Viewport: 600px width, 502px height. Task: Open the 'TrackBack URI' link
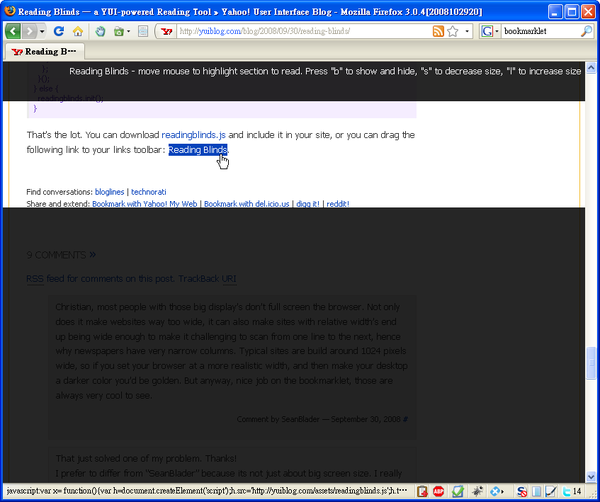207,279
